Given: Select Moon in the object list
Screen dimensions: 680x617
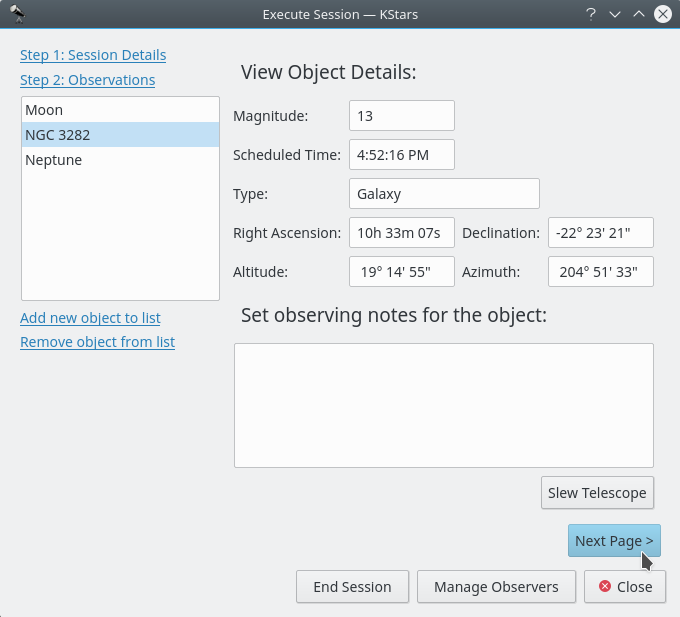Looking at the screenshot, I should 44,110.
